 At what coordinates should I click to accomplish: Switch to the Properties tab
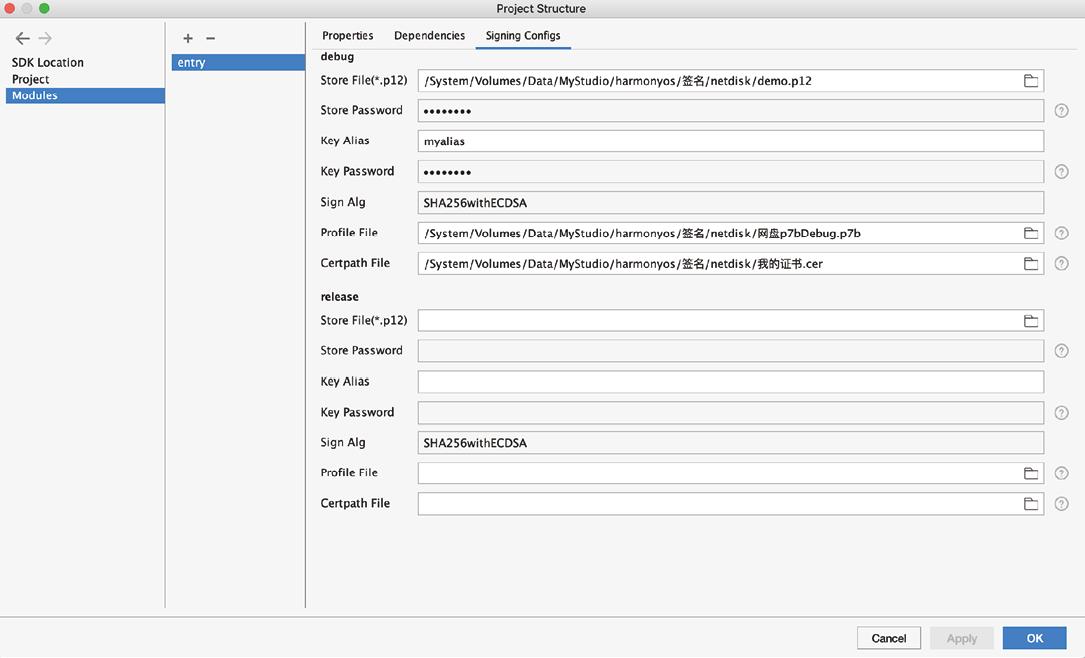click(x=347, y=36)
